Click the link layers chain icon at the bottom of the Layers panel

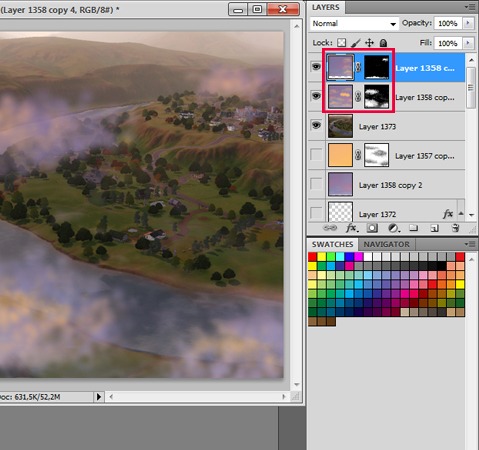[330, 228]
